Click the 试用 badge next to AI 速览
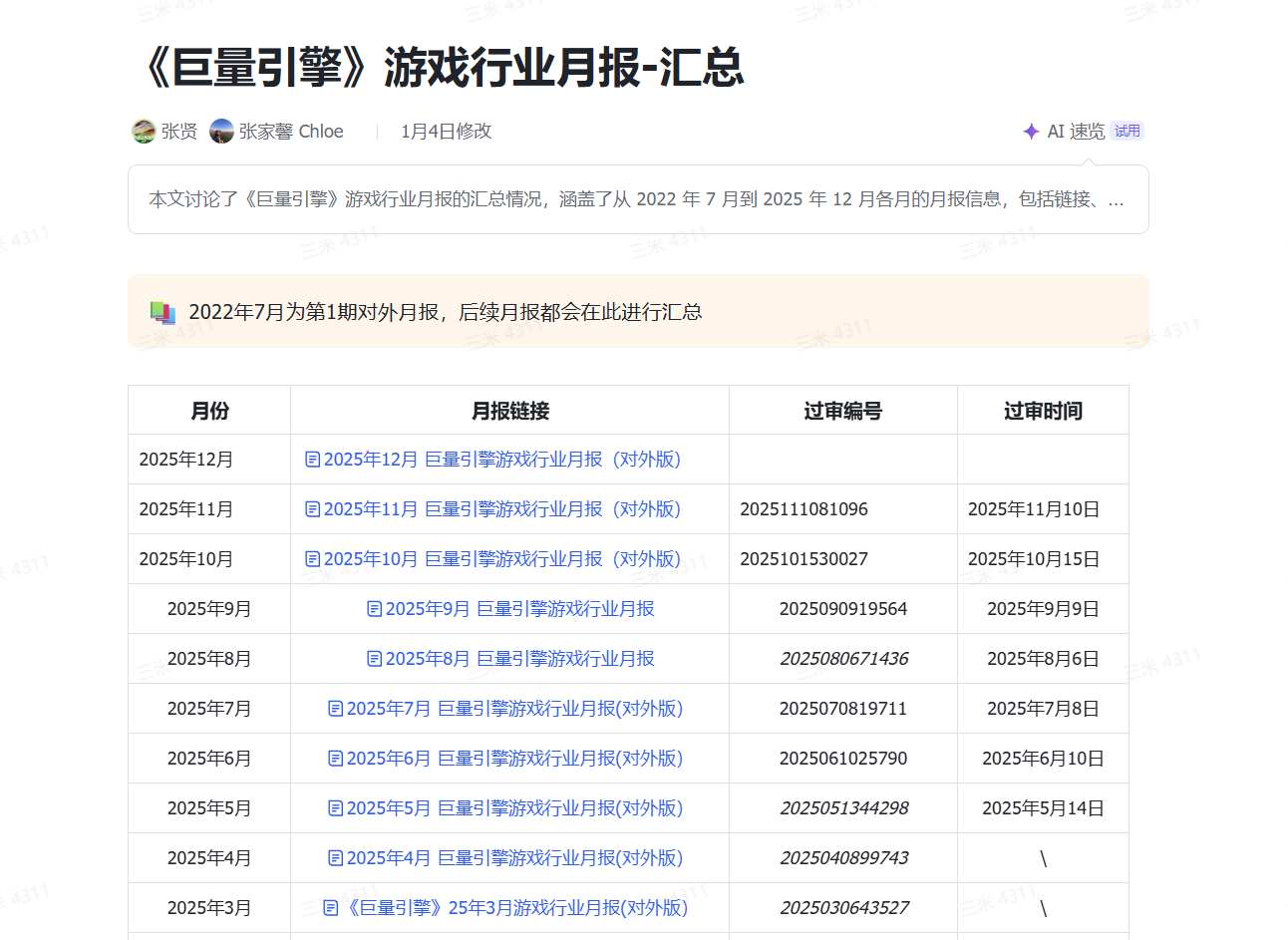The height and width of the screenshot is (940, 1288). pyautogui.click(x=1127, y=131)
